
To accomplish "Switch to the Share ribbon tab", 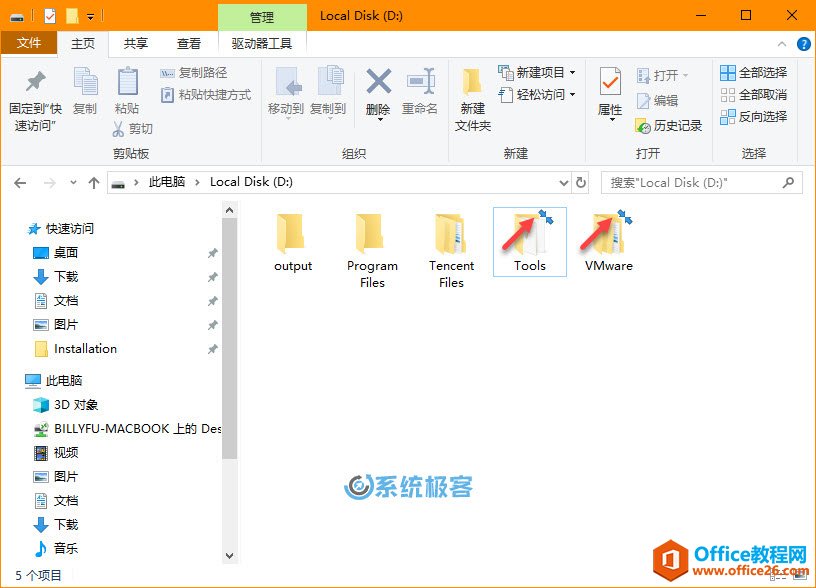I will [135, 44].
